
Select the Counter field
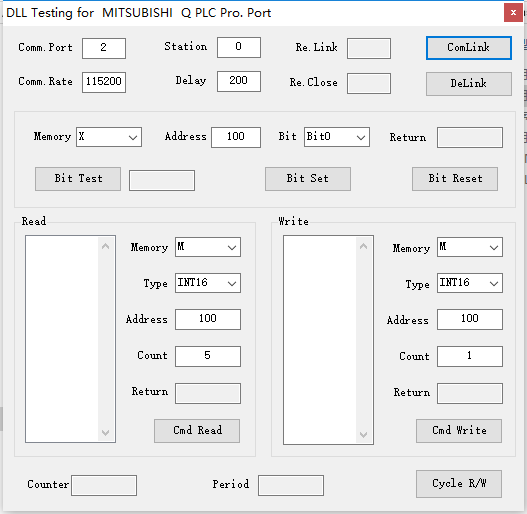pyautogui.click(x=104, y=485)
